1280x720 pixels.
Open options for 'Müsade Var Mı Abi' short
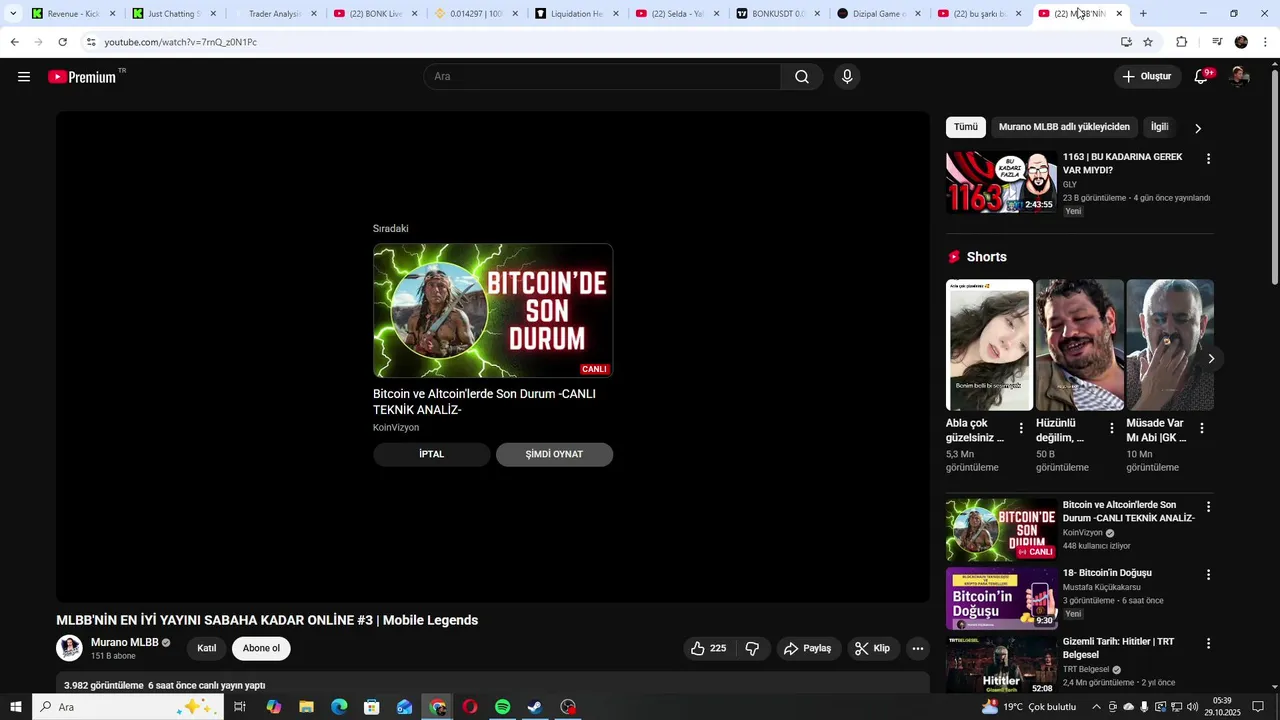point(1201,428)
